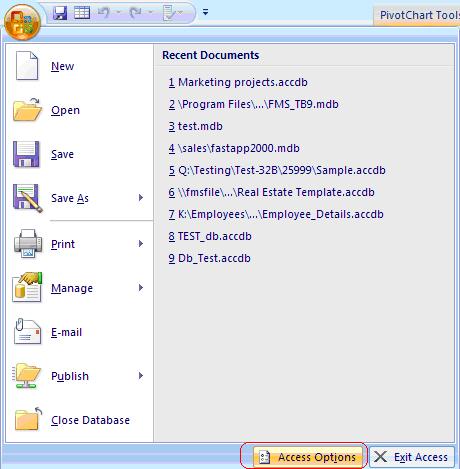Image resolution: width=460 pixels, height=469 pixels.
Task: Click the Exit Access button
Action: (412, 457)
